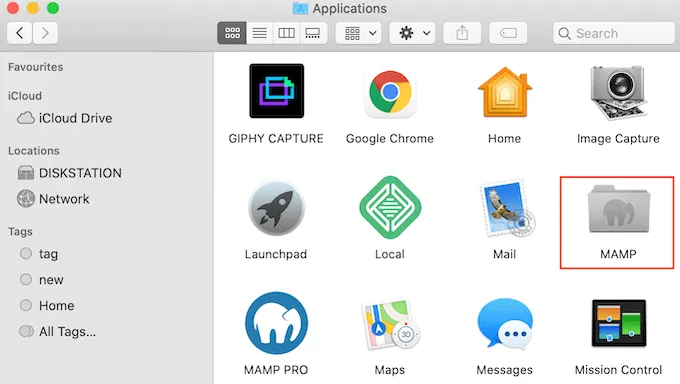The height and width of the screenshot is (384, 680).
Task: Open the gear action menu
Action: (412, 33)
